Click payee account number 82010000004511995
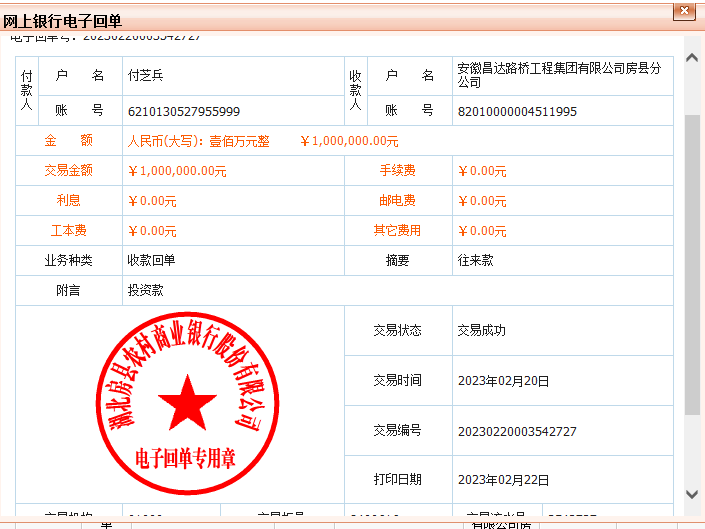705x529 pixels. [517, 111]
